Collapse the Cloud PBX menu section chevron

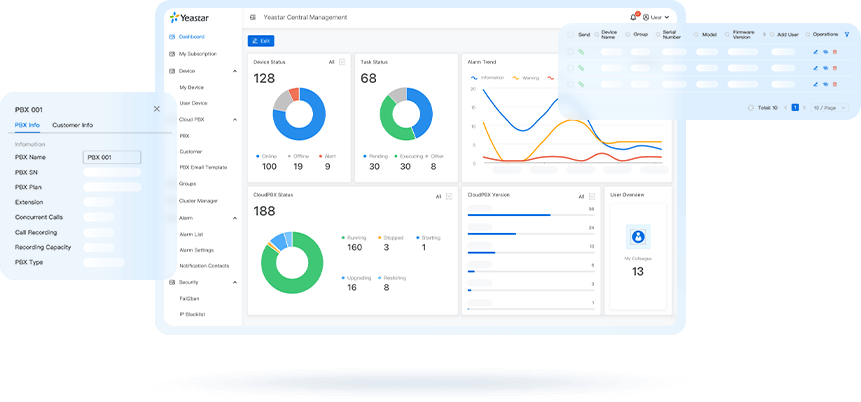tap(235, 119)
